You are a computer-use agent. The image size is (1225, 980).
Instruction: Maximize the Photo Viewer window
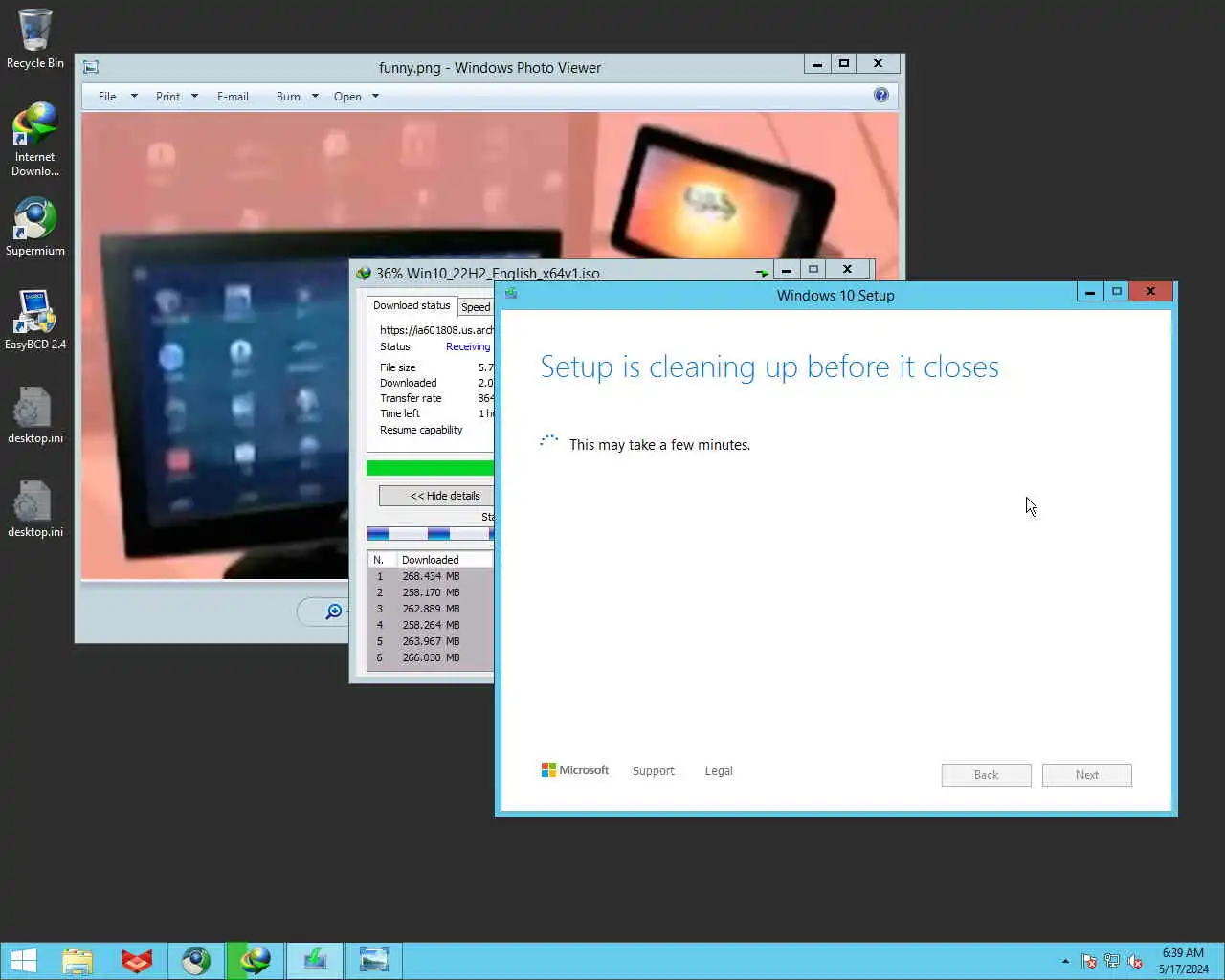pos(844,63)
